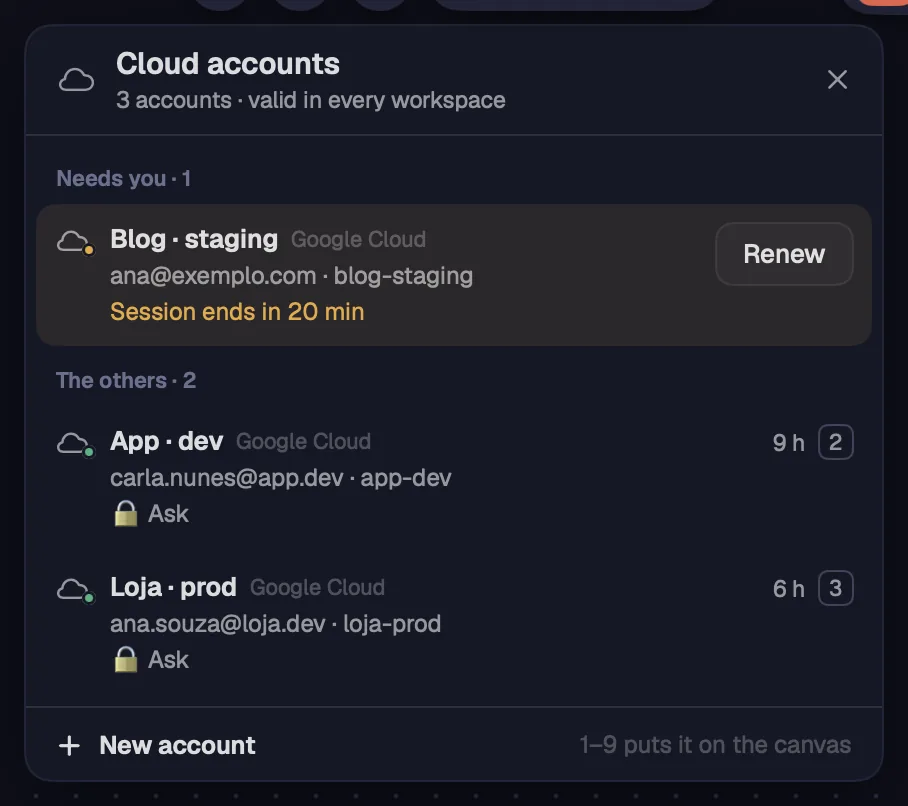
Task: Click The others · 2 section header
Action: click(126, 380)
